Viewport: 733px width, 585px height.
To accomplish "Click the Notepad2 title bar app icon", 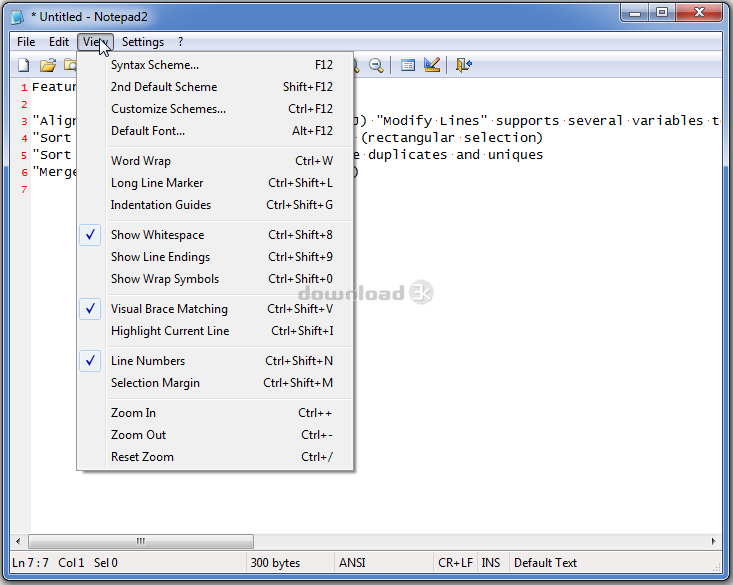I will (x=18, y=17).
